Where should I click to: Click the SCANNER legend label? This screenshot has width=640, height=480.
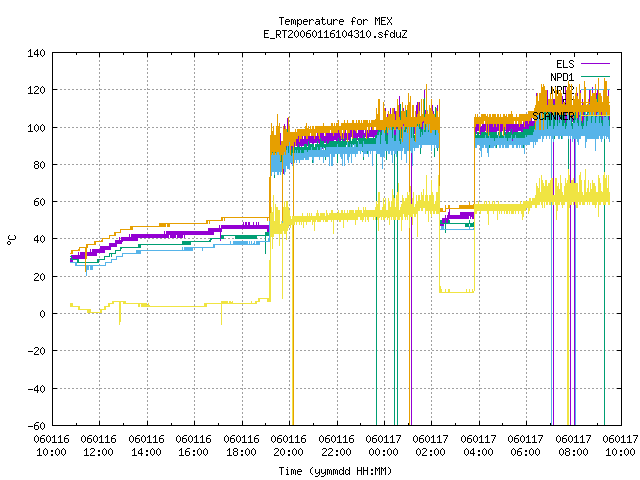[x=553, y=116]
